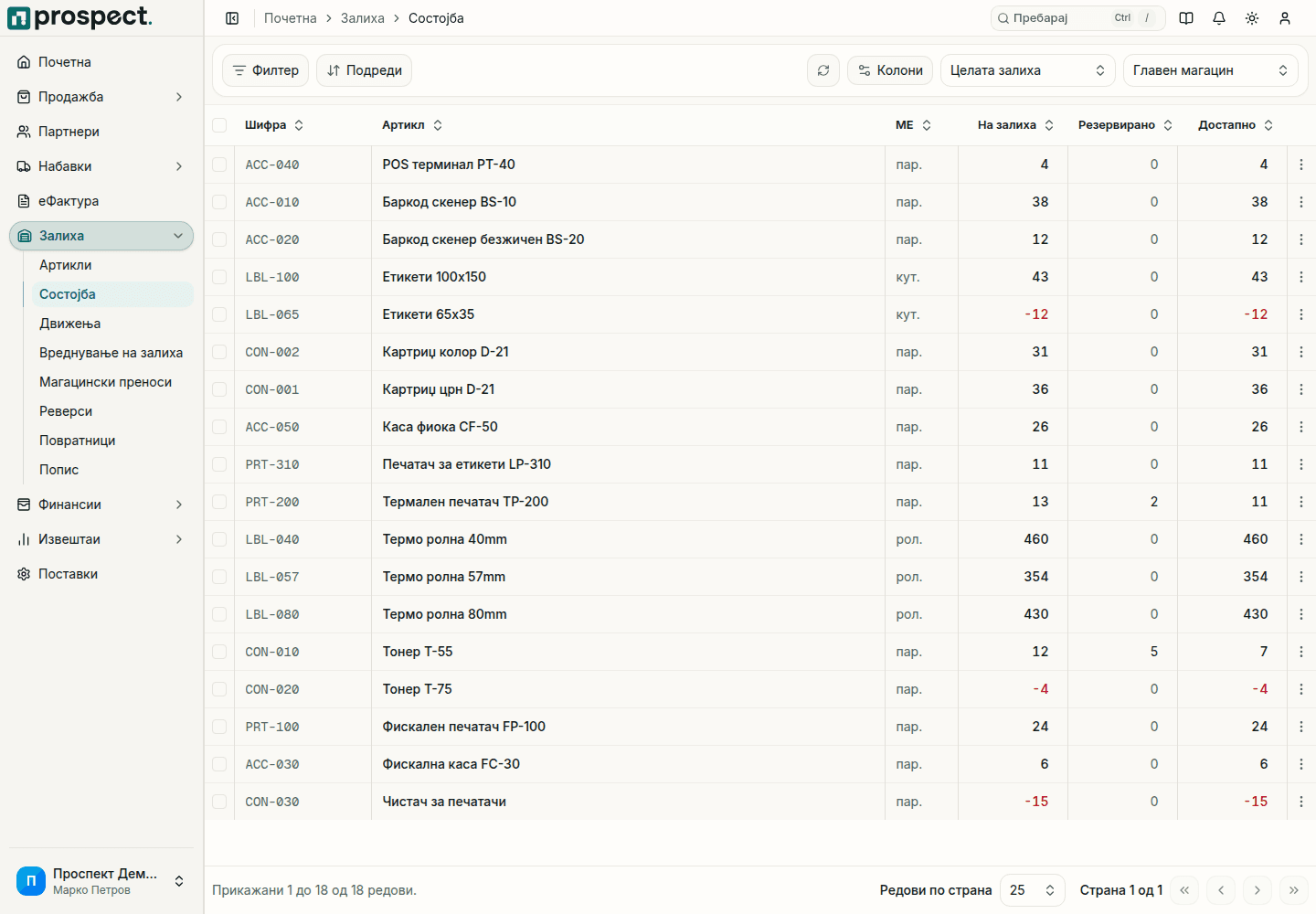Expand the Продажба menu

click(101, 97)
